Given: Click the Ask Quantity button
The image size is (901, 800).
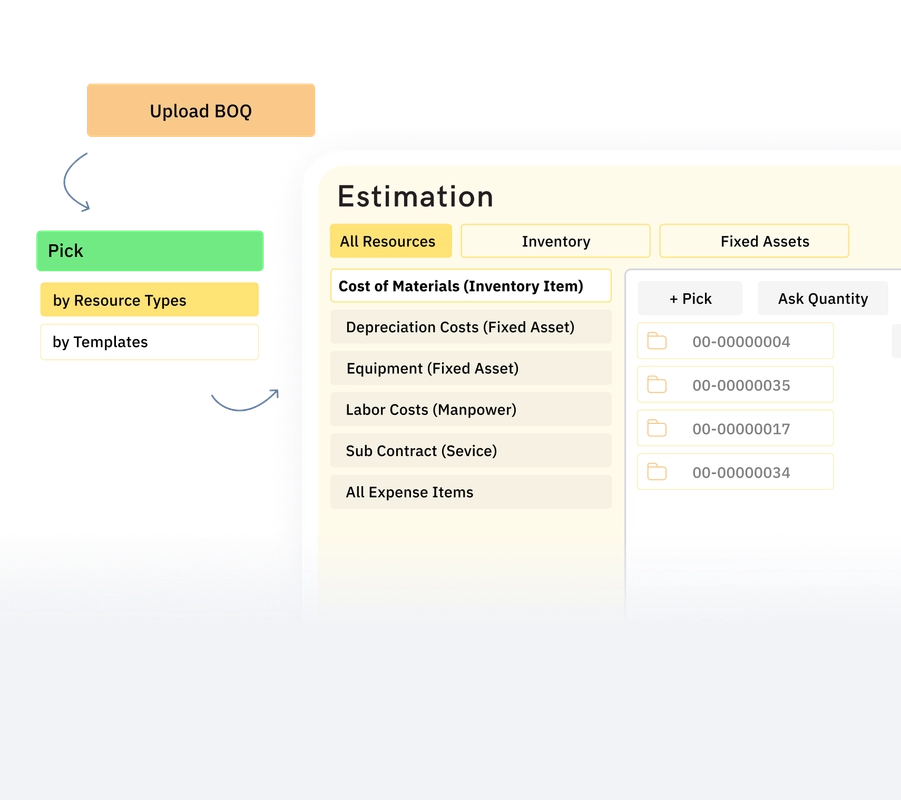Looking at the screenshot, I should (822, 298).
